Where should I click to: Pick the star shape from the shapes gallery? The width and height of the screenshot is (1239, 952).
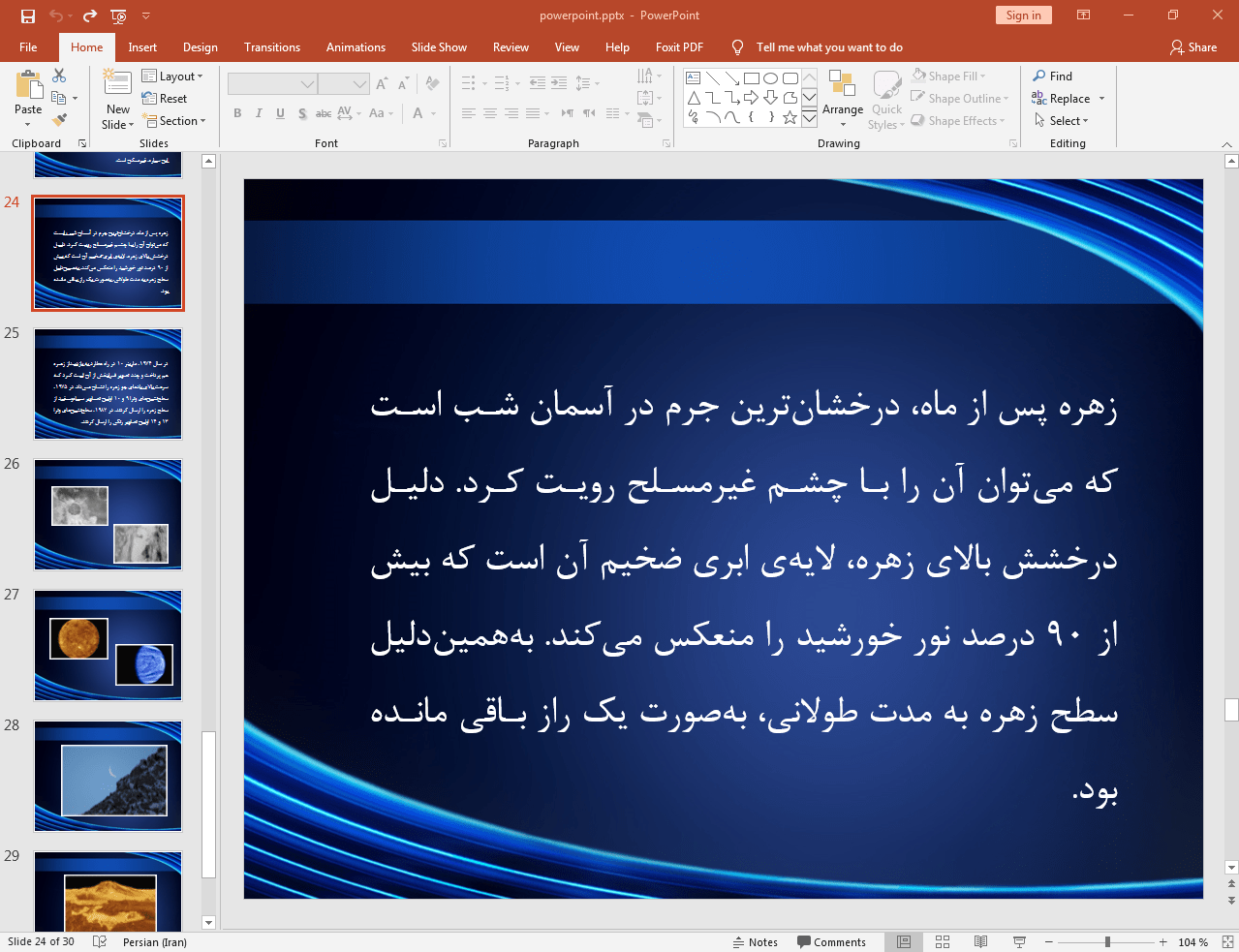(790, 117)
